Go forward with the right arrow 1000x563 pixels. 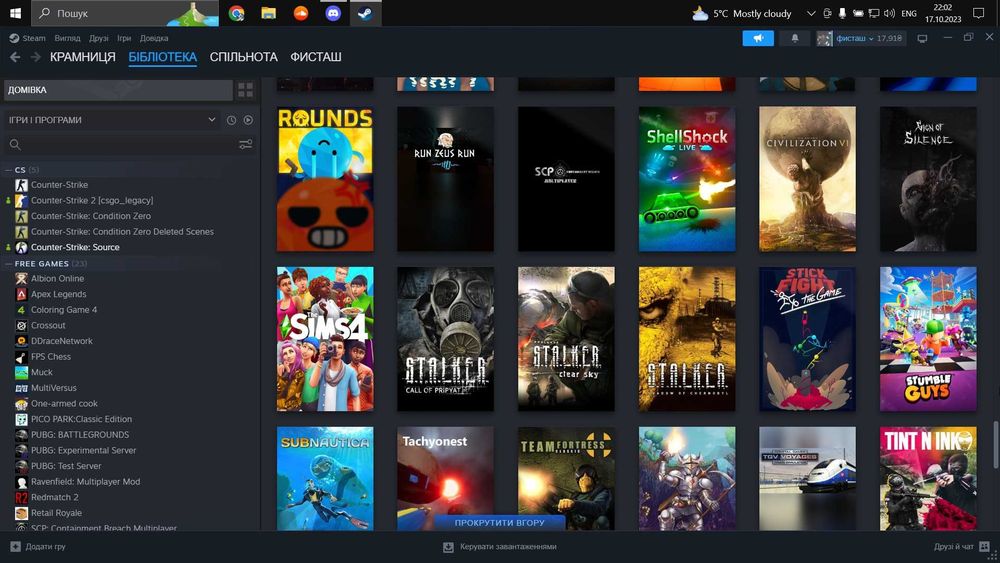[36, 57]
